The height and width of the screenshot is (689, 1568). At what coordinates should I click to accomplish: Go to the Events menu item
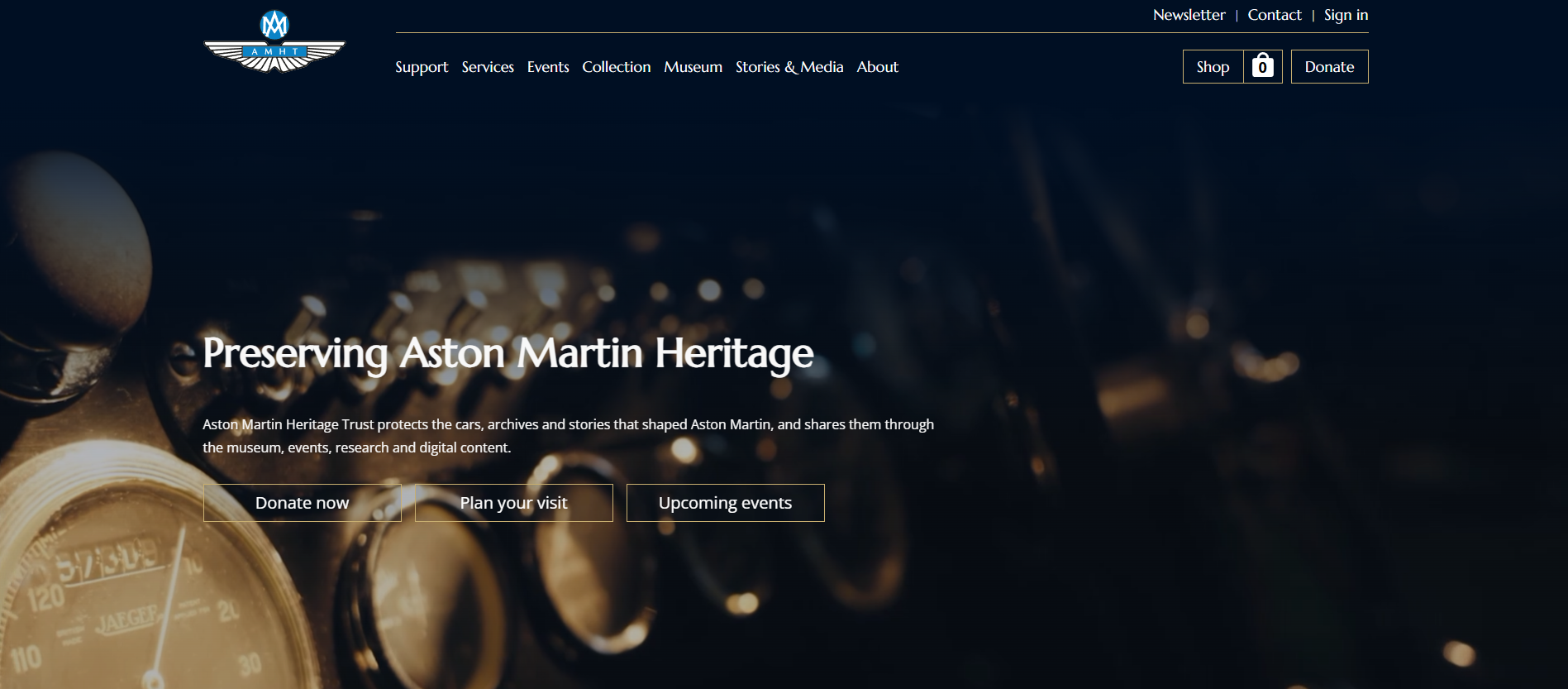click(548, 67)
